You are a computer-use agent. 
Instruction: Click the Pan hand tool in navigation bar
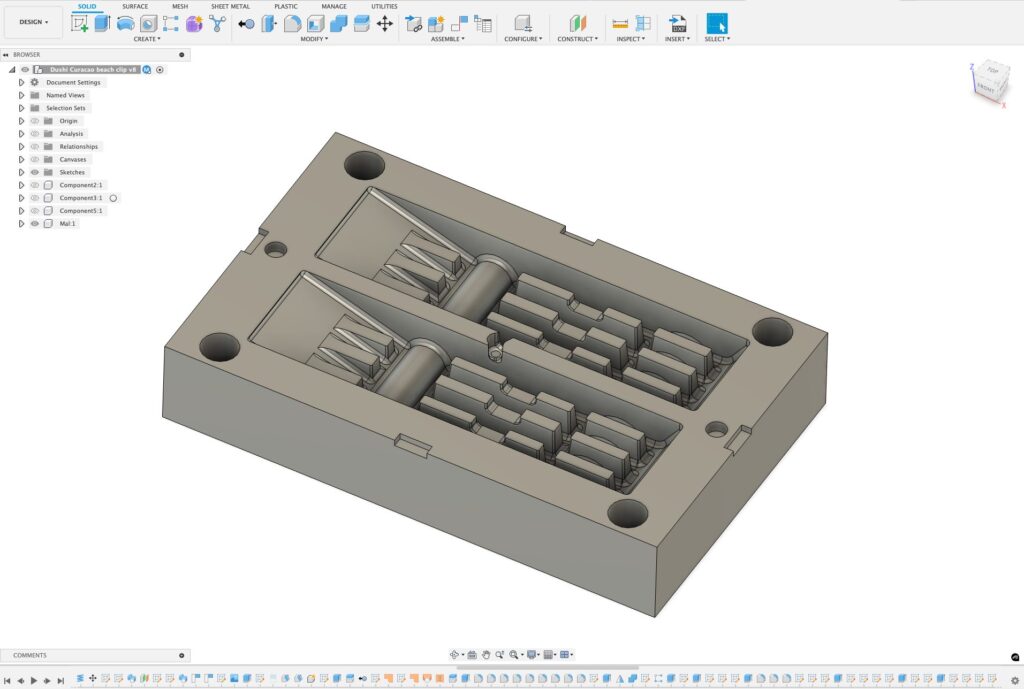(x=486, y=654)
